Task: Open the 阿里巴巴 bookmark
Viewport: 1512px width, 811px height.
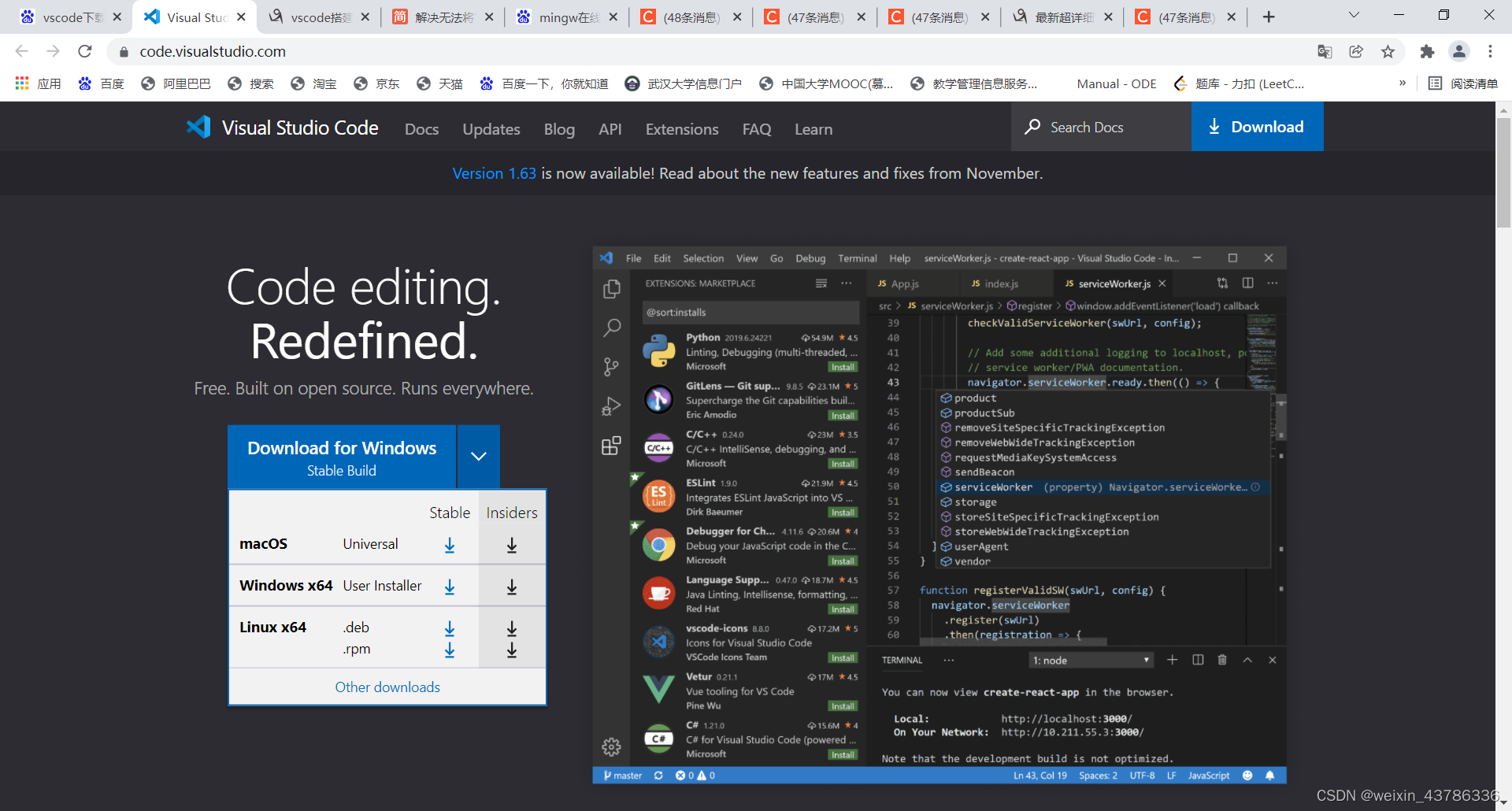Action: (176, 83)
